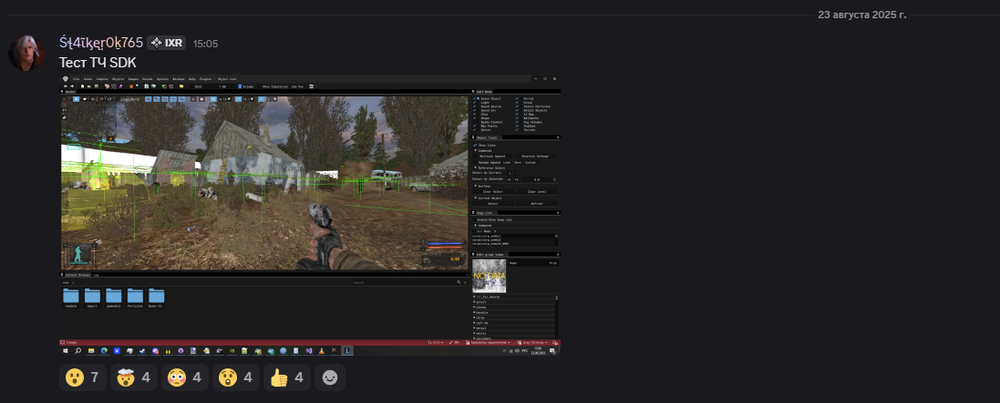
Task: Click the taskbar search magnifier icon
Action: click(77, 351)
